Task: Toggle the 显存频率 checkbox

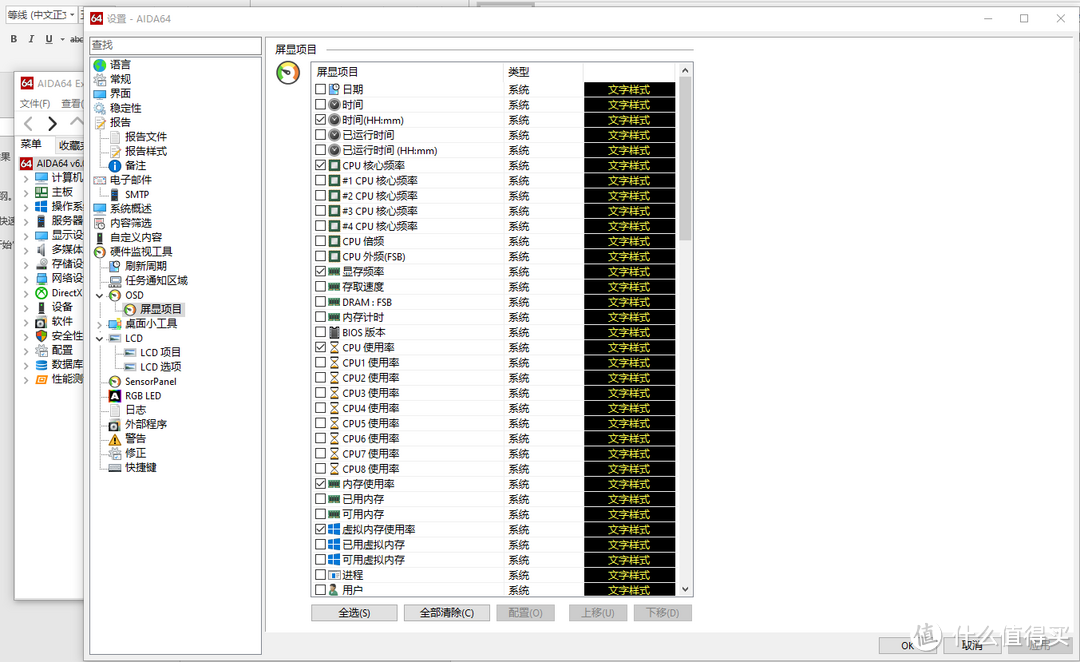Action: (321, 272)
